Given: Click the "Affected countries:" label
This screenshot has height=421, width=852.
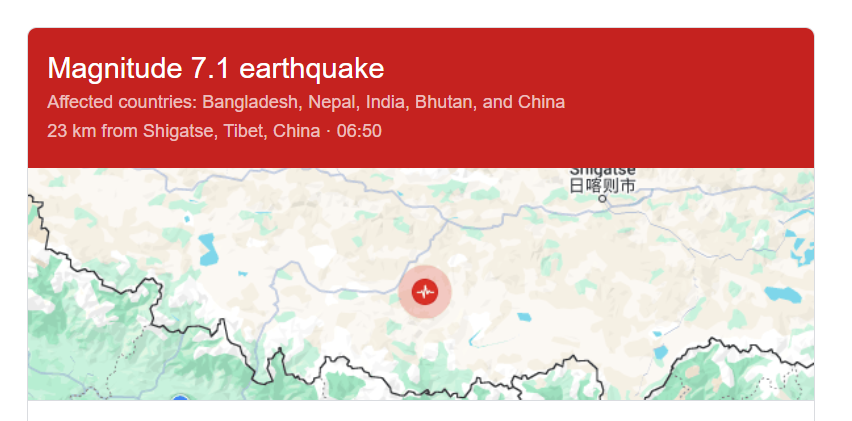Looking at the screenshot, I should (122, 102).
